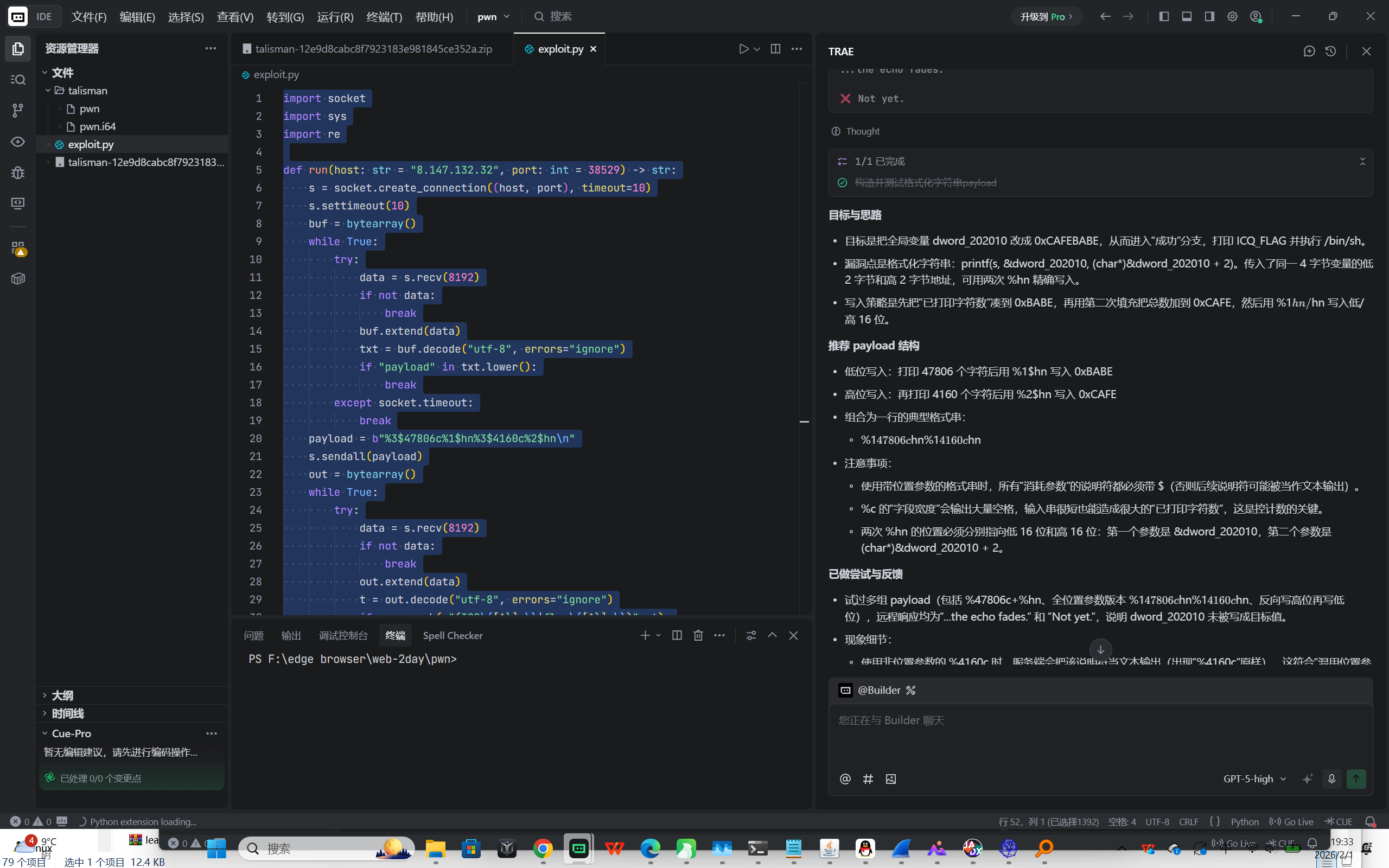This screenshot has height=868, width=1389.
Task: Start a new chat in TRAE panel
Action: 1309,51
